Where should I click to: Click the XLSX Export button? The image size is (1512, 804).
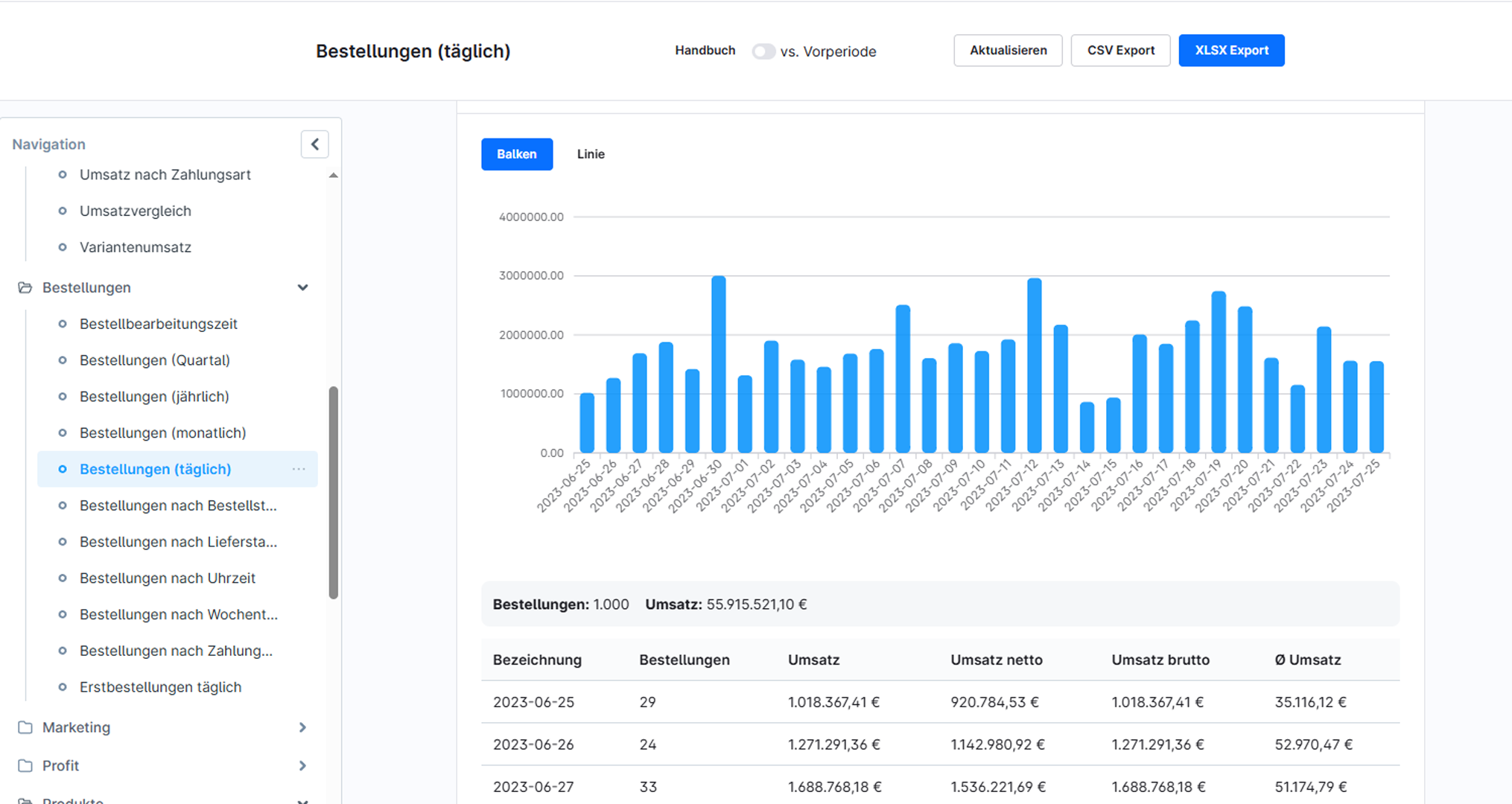click(1231, 51)
